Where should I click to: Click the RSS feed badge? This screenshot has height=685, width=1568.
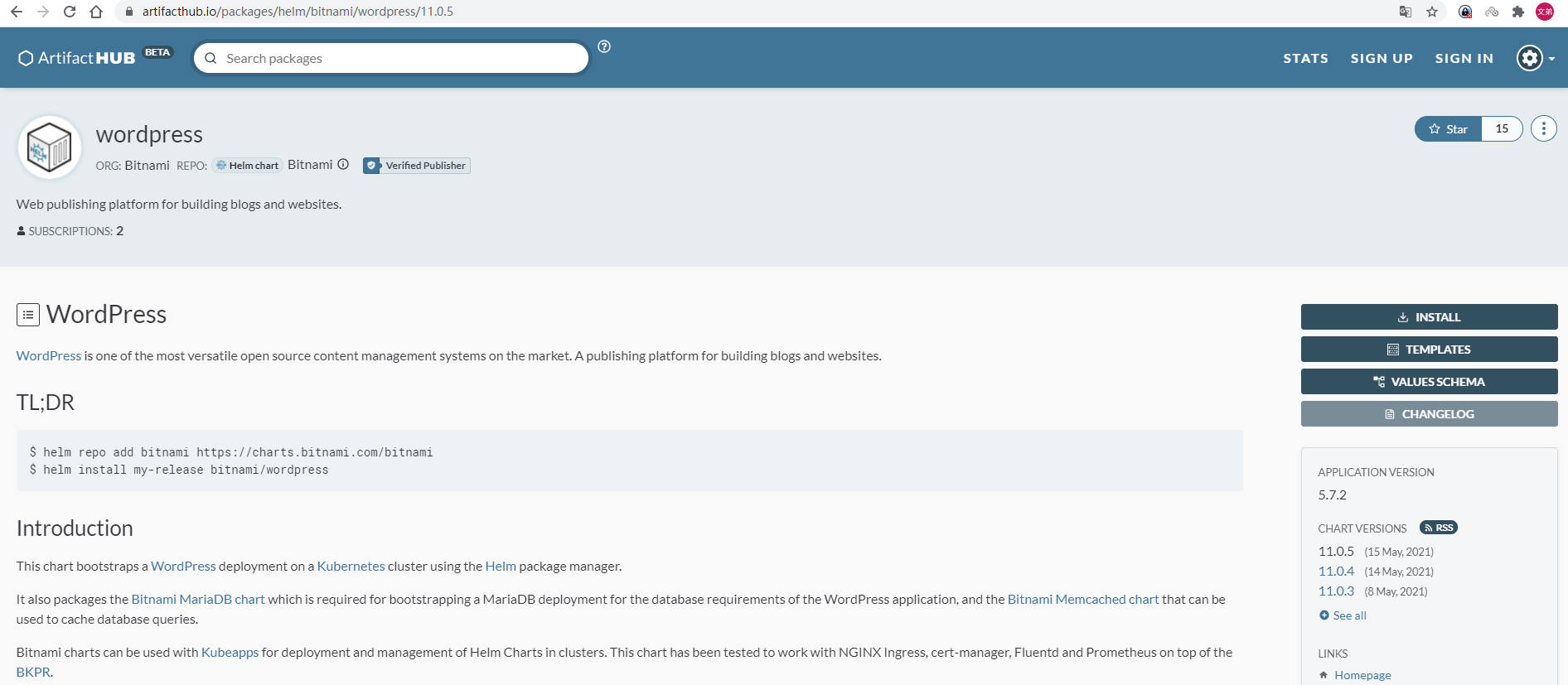pyautogui.click(x=1438, y=528)
